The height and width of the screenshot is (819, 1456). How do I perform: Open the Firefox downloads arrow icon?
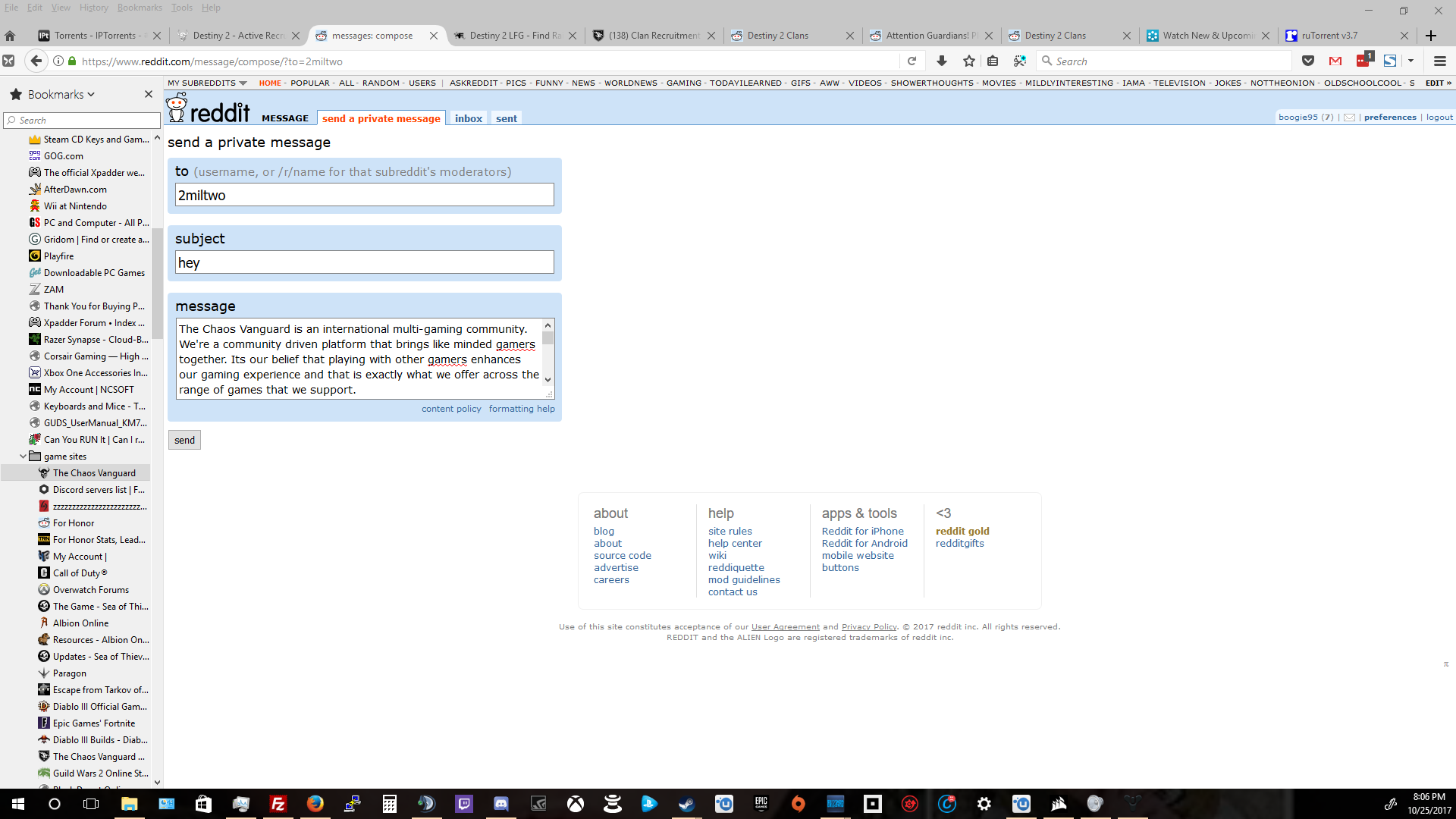pos(942,61)
